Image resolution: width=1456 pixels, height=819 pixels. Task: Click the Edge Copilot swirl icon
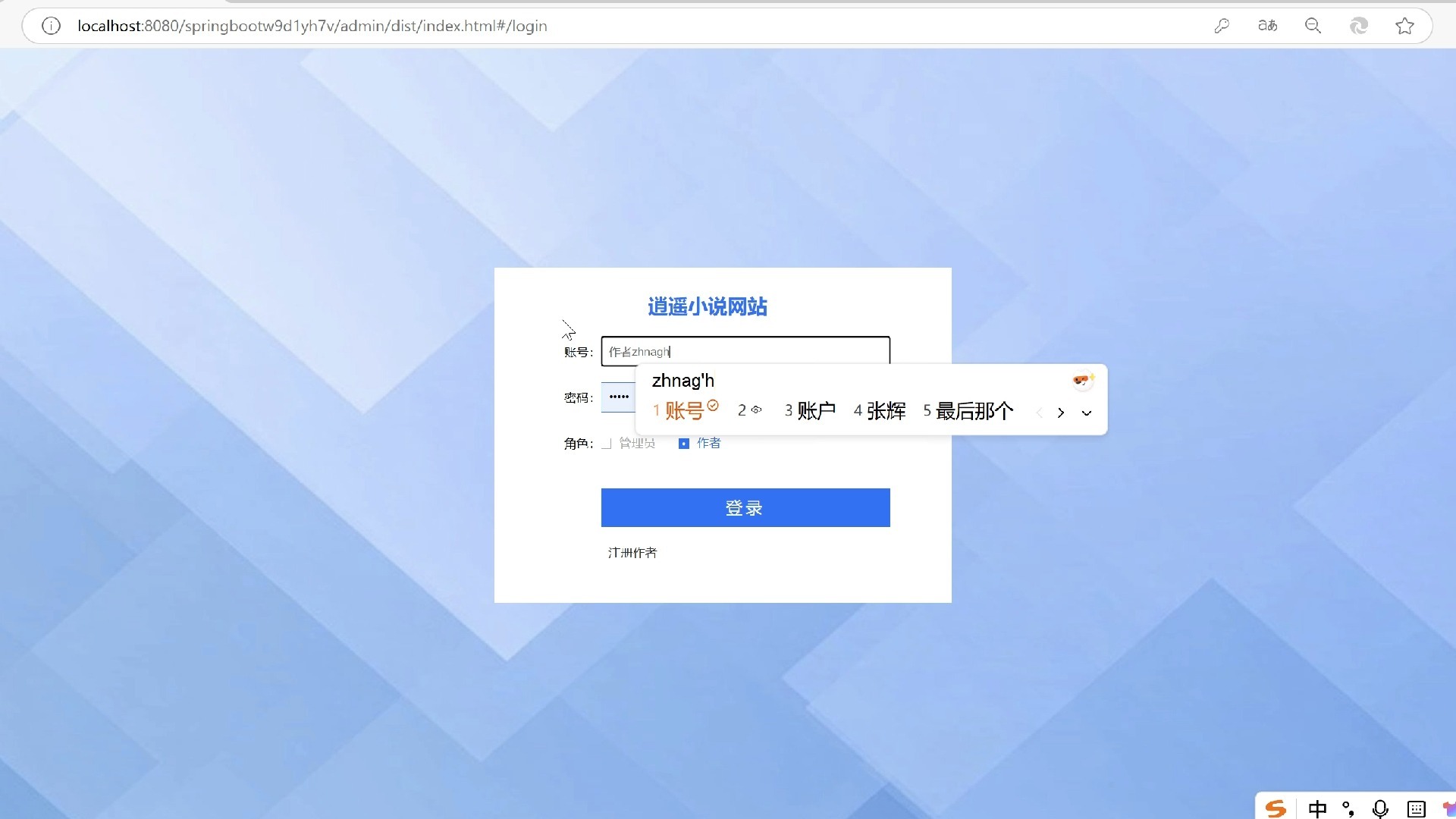[1358, 26]
